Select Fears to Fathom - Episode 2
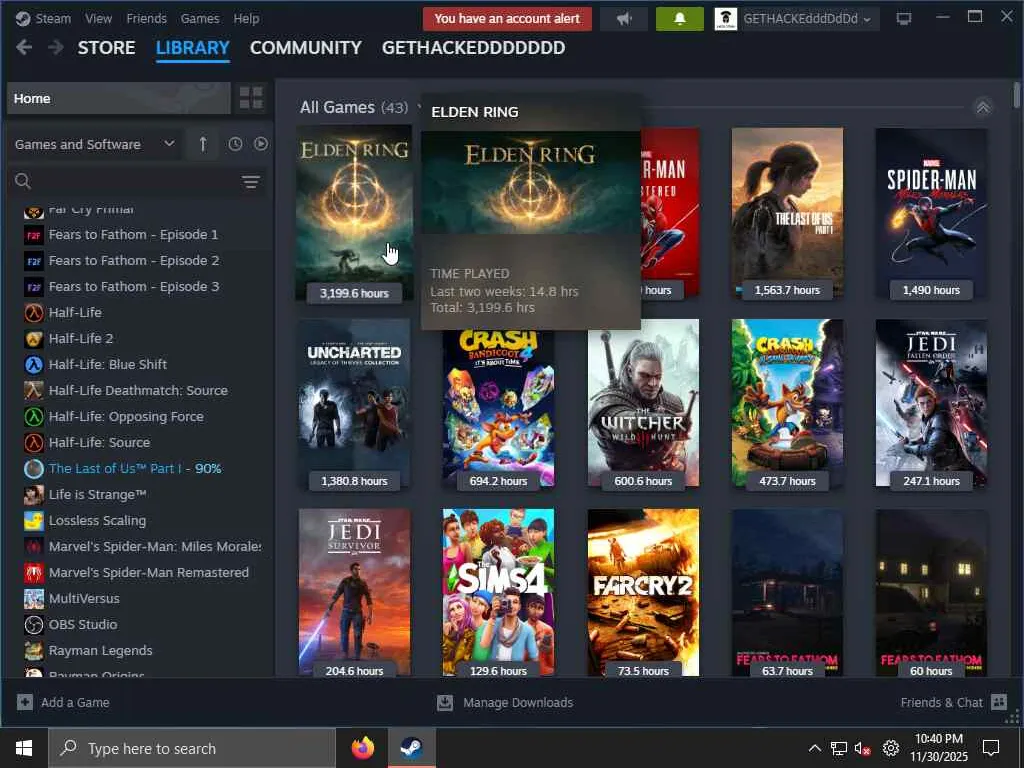Image resolution: width=1024 pixels, height=768 pixels. click(x=134, y=261)
